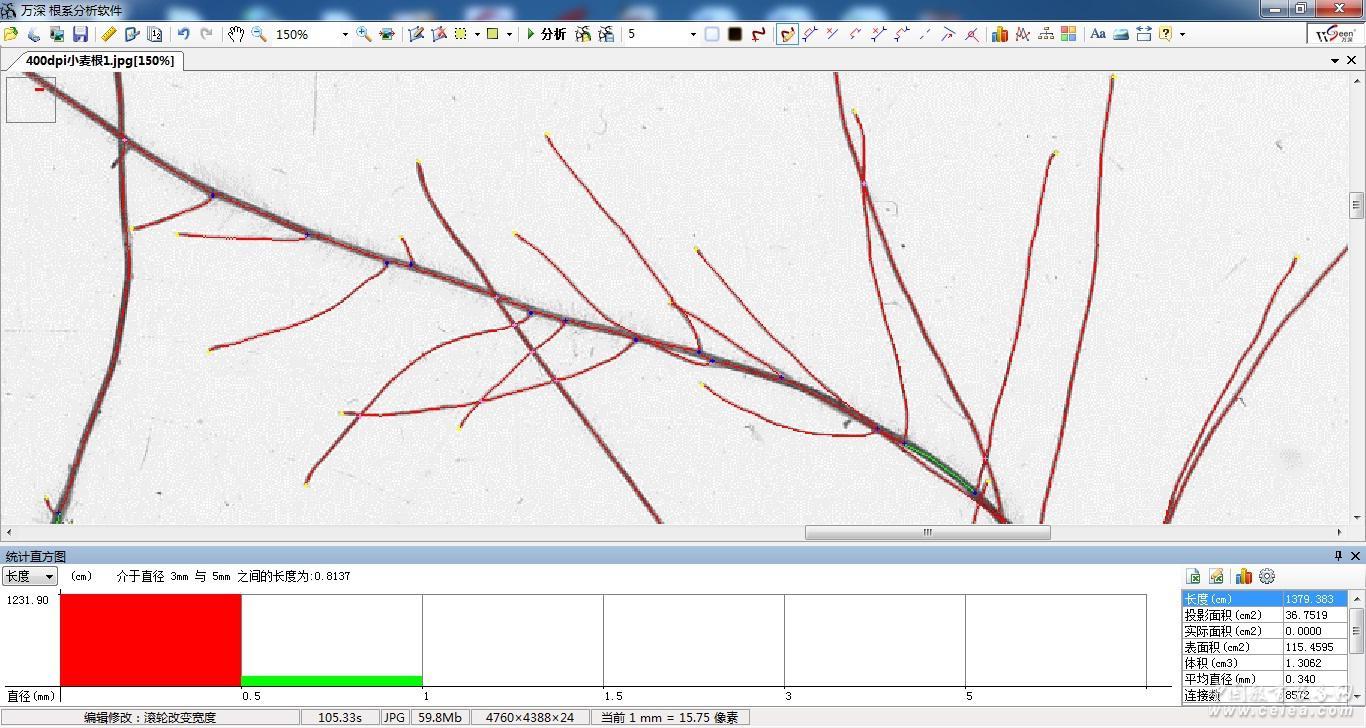Open the hierarchy tree diagram icon
The image size is (1366, 728).
(1046, 34)
